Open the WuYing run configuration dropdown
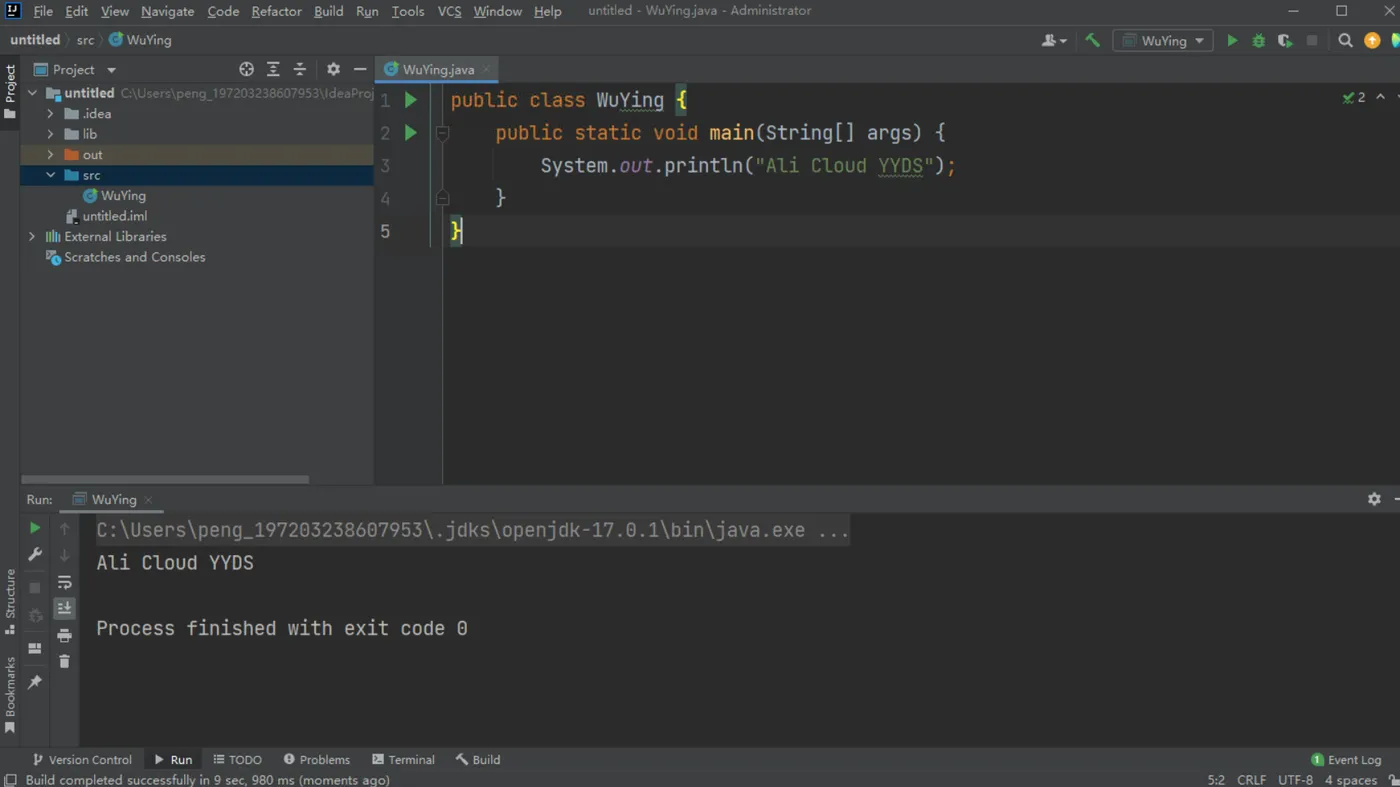The image size is (1400, 787). pyautogui.click(x=1163, y=41)
